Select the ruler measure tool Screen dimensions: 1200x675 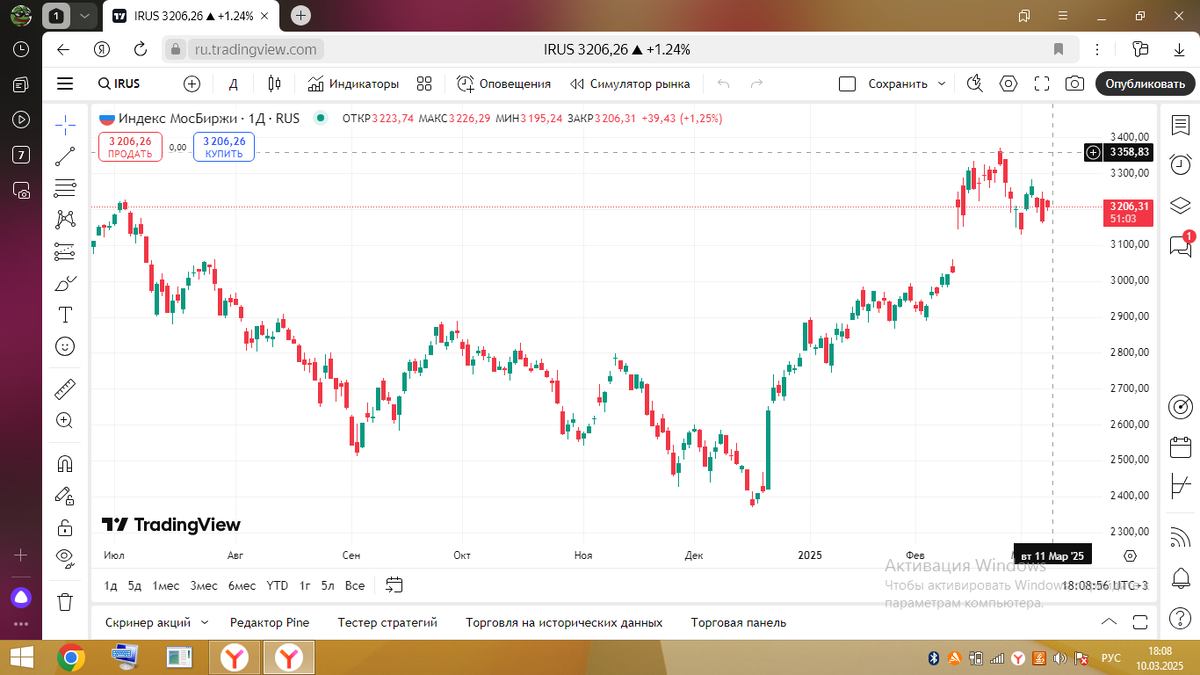(x=65, y=389)
